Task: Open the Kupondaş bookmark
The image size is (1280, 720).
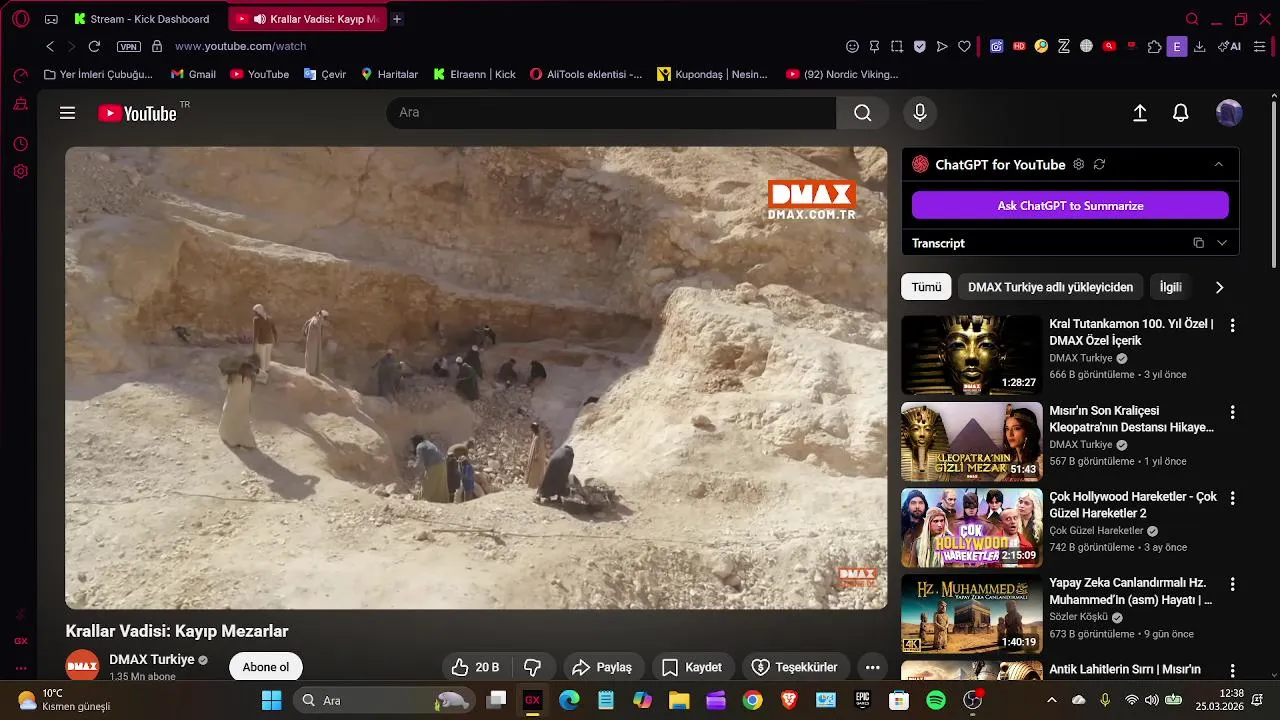Action: tap(712, 74)
